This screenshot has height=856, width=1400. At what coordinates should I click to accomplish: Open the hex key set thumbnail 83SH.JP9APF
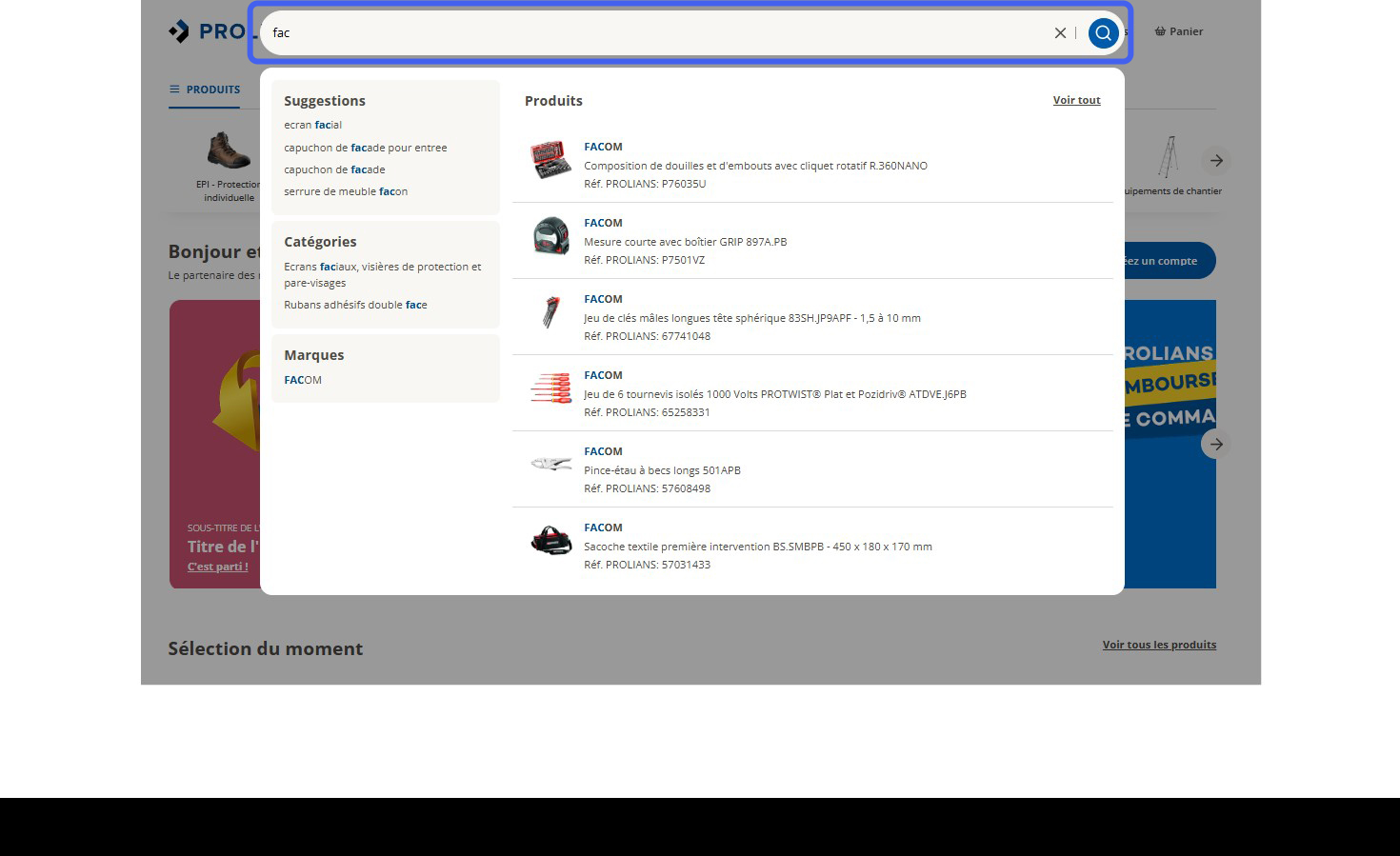pos(550,312)
